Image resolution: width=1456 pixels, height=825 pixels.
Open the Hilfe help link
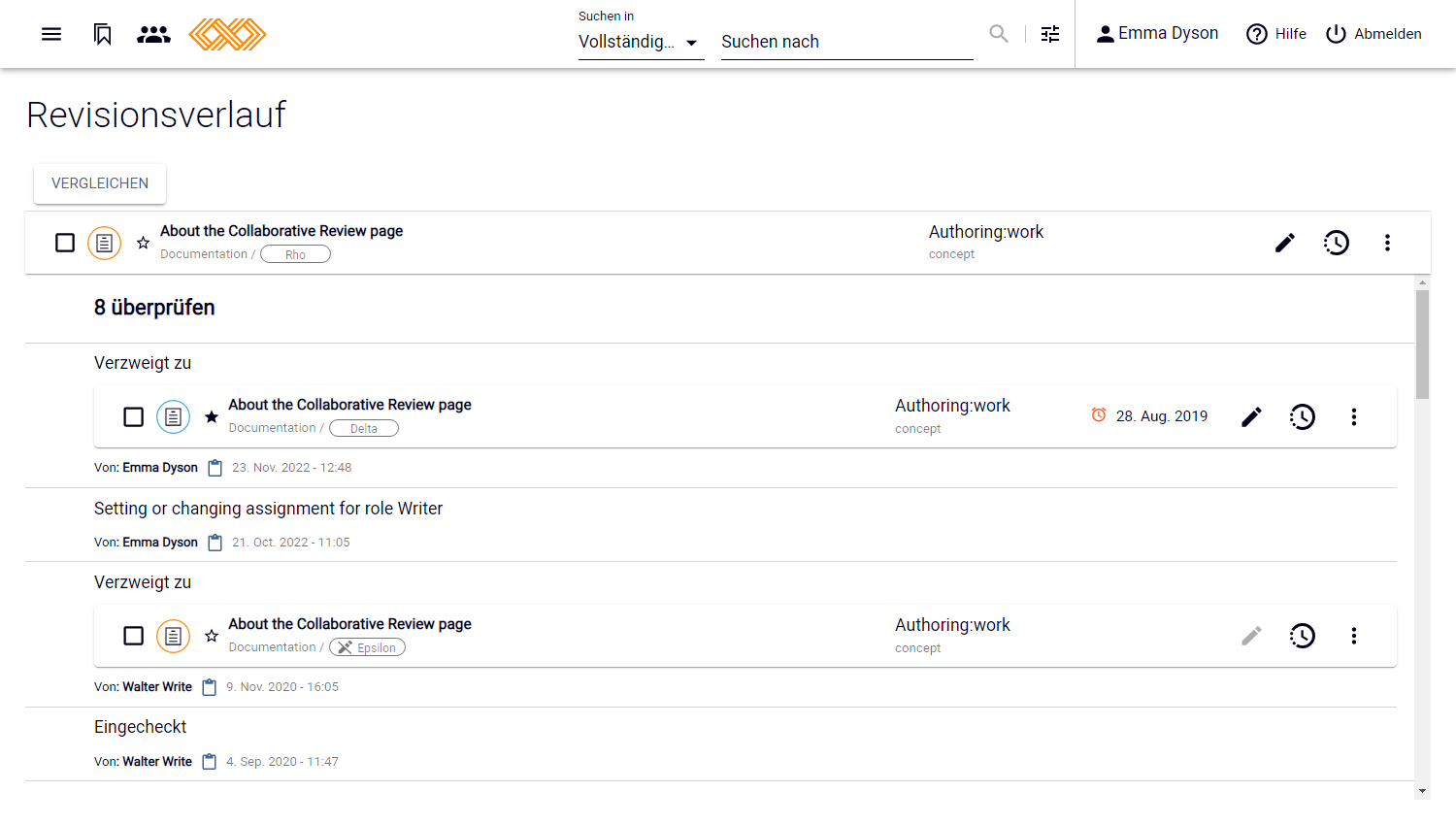tap(1276, 34)
